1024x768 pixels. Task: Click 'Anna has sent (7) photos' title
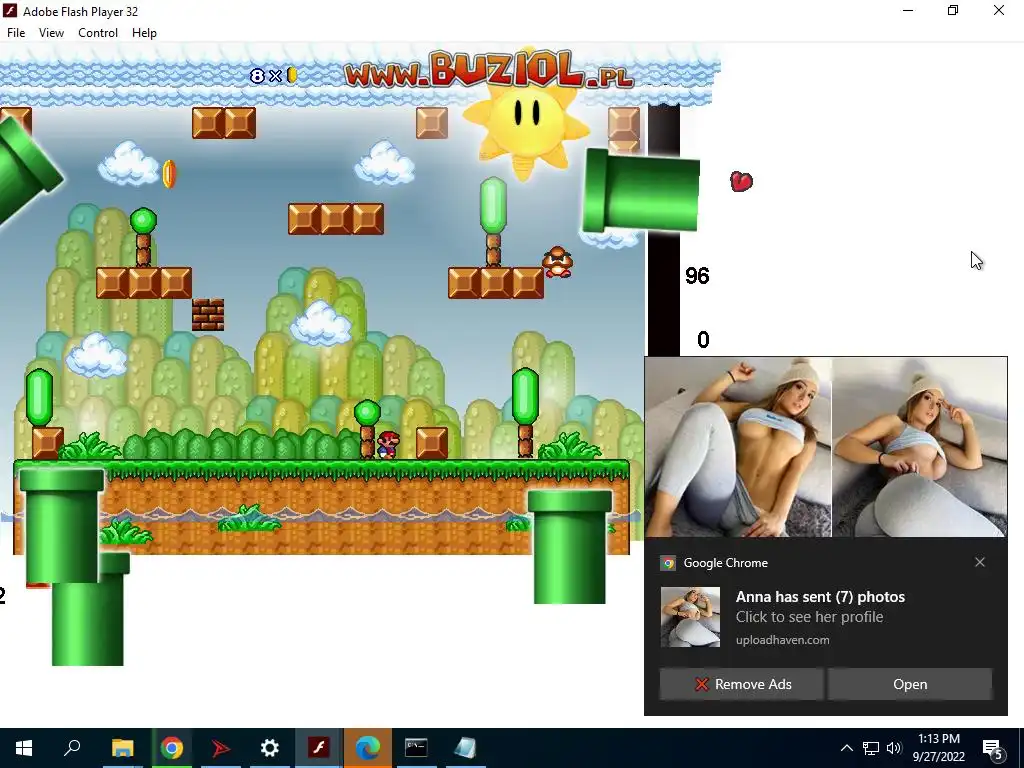820,596
